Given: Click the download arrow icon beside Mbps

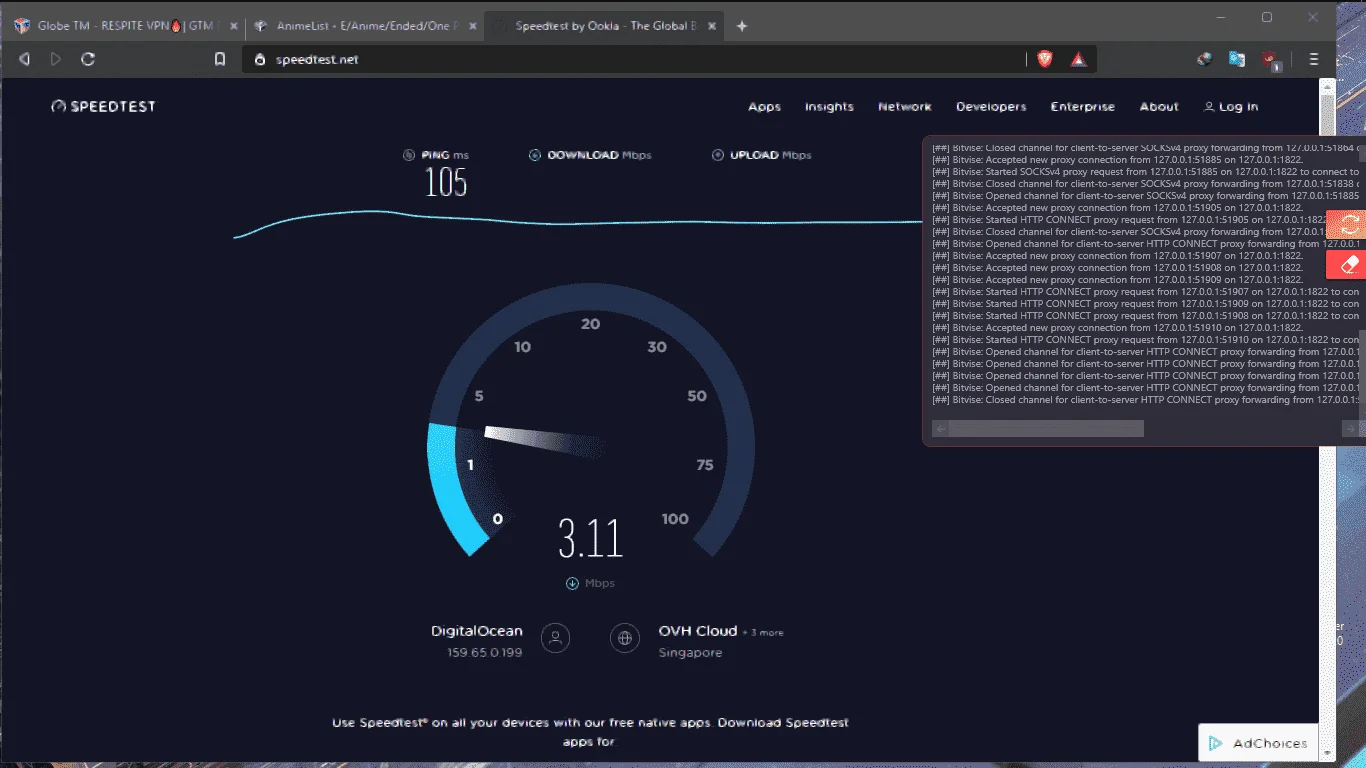Looking at the screenshot, I should tap(572, 584).
